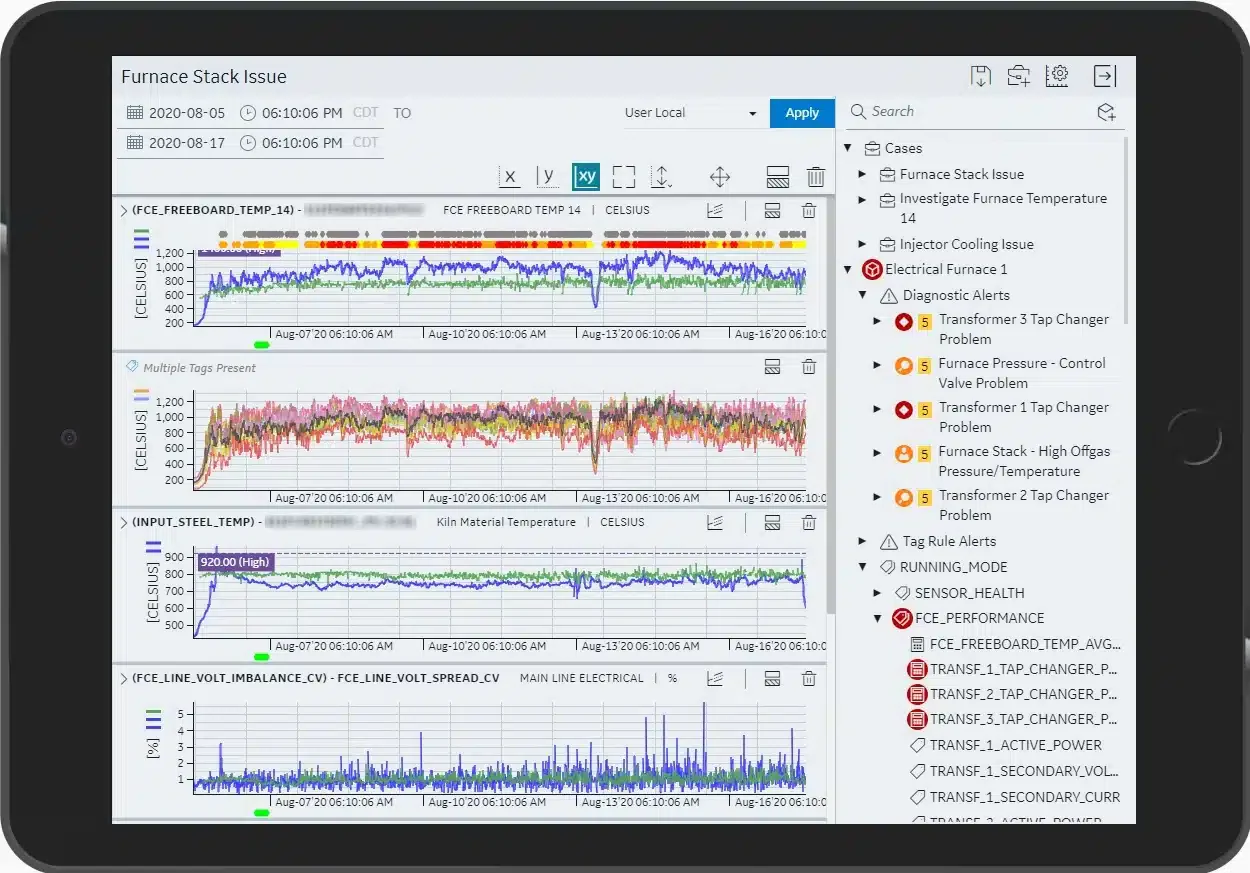The height and width of the screenshot is (873, 1250).
Task: Click the save analysis icon in header
Action: tap(981, 76)
